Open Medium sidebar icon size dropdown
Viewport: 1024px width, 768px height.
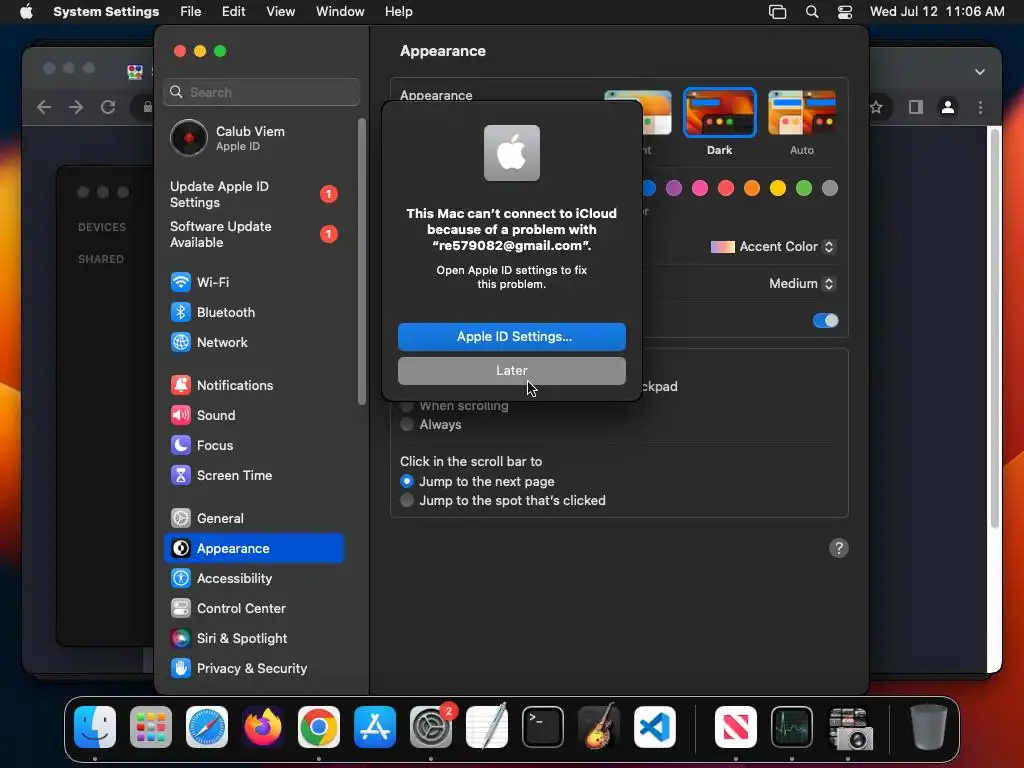point(802,283)
